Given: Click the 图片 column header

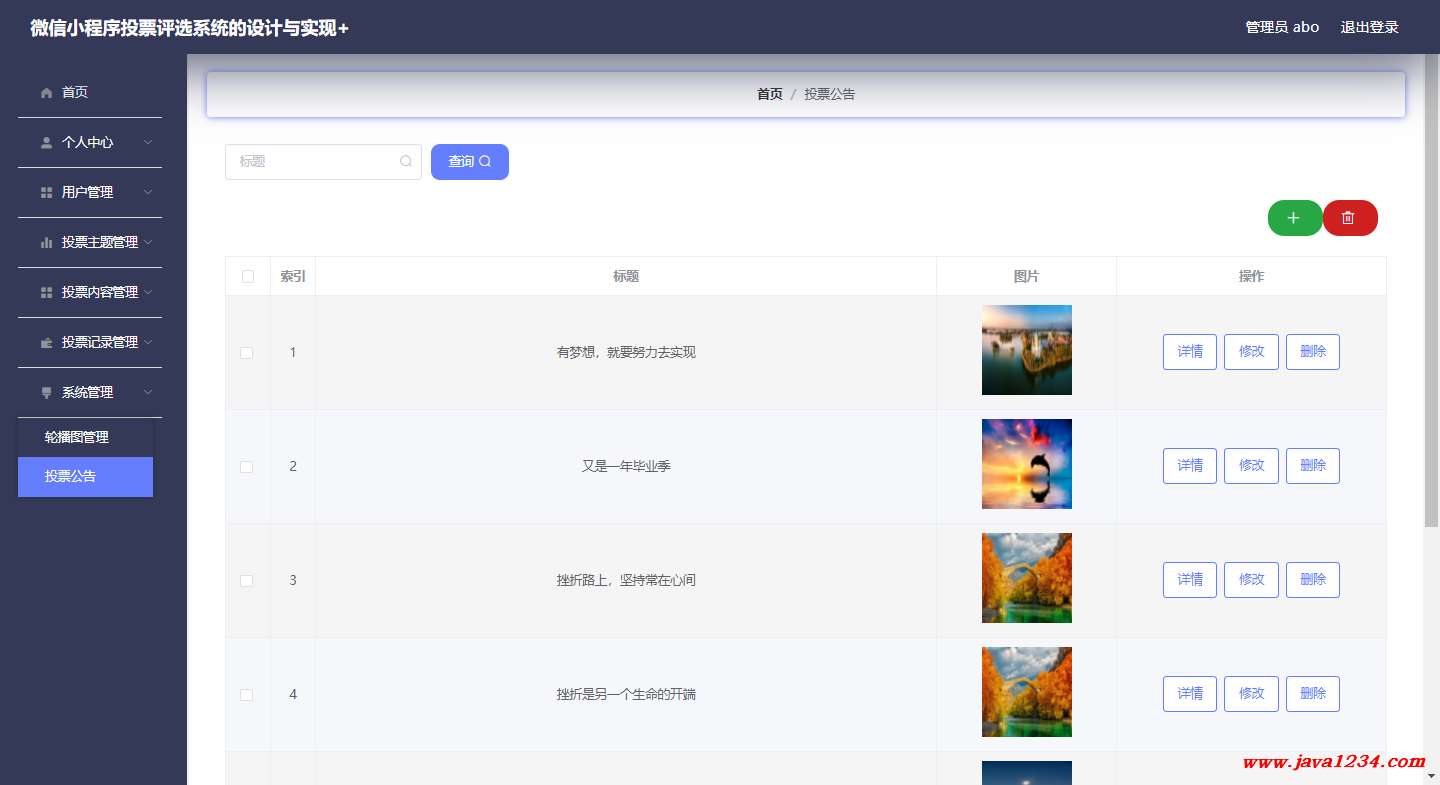Looking at the screenshot, I should 1026,277.
